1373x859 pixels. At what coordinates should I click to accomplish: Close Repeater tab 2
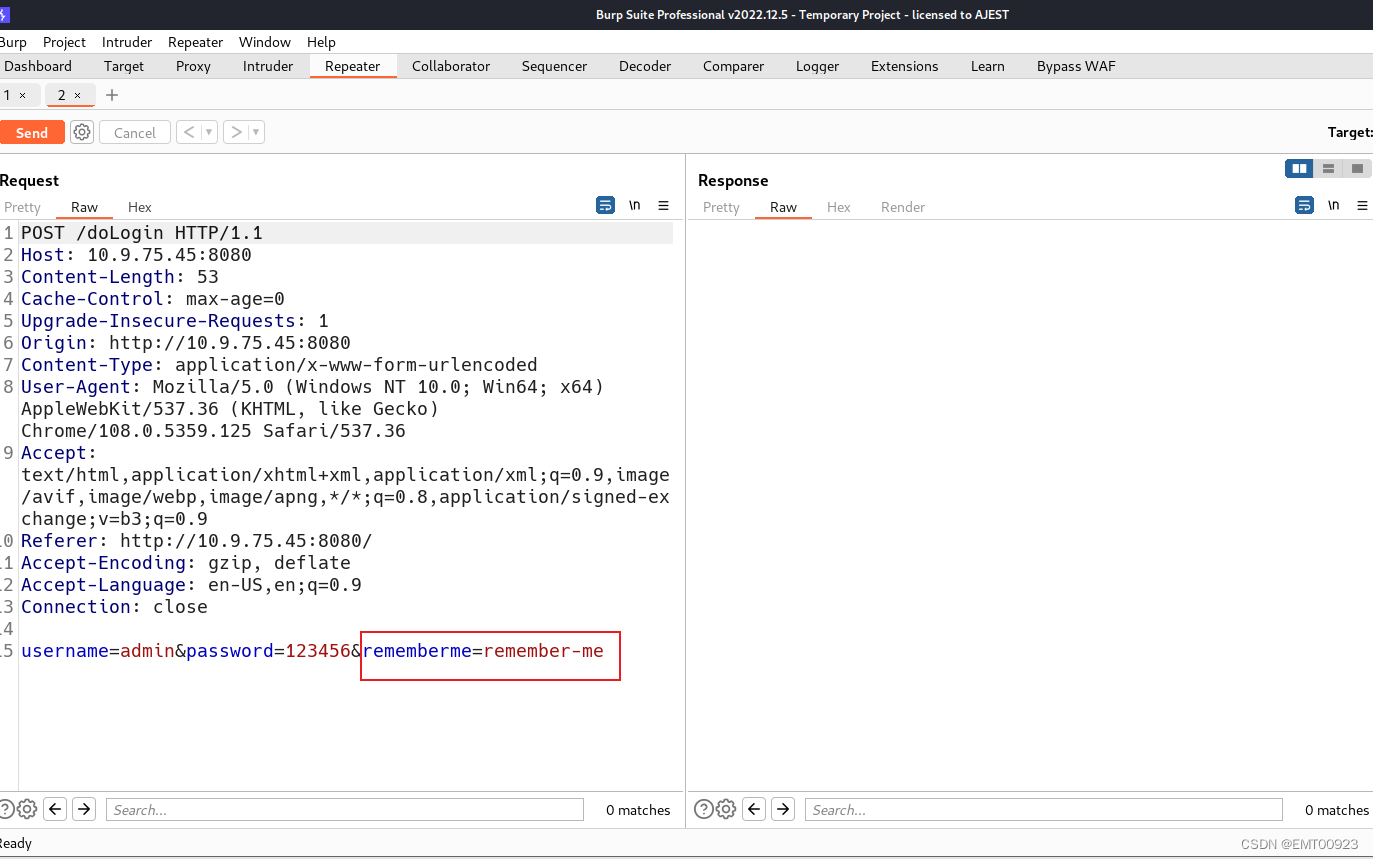pos(77,96)
